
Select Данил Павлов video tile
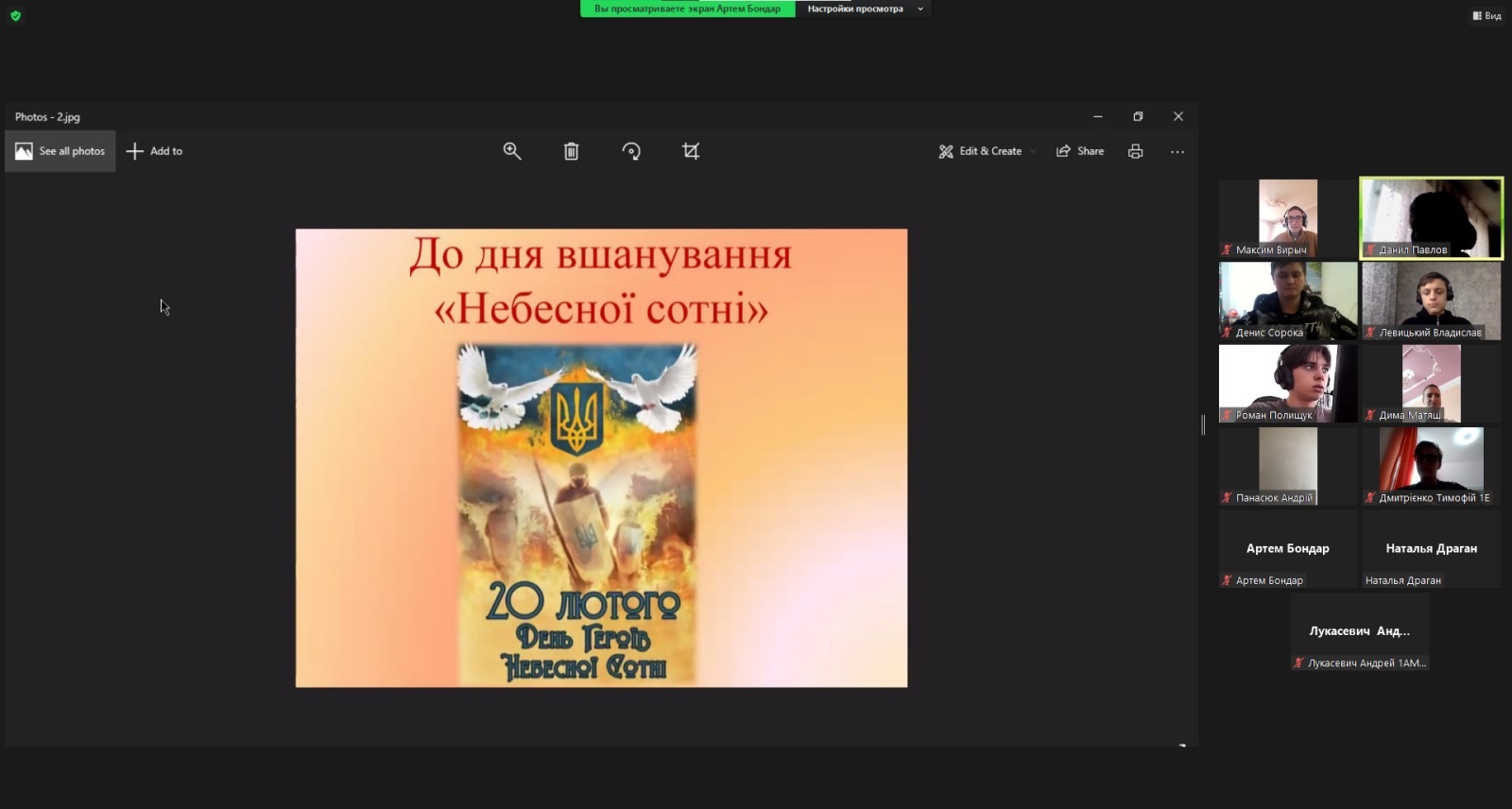(1432, 218)
